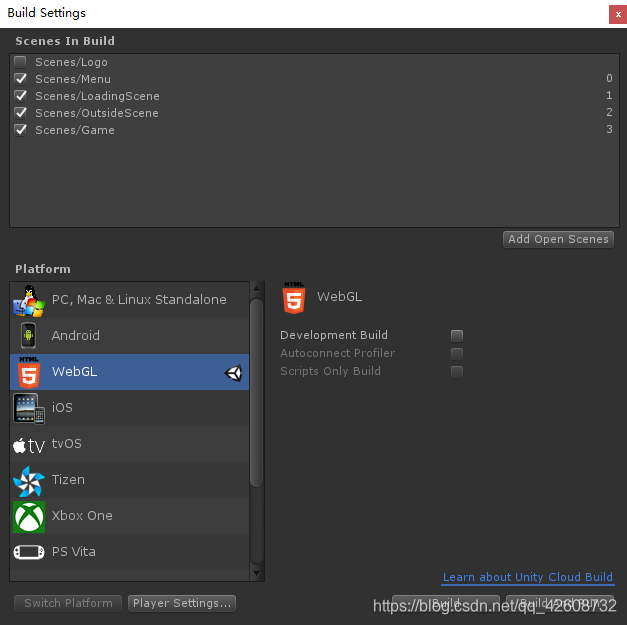Click the Switch Platform button
The height and width of the screenshot is (625, 627).
click(x=68, y=603)
